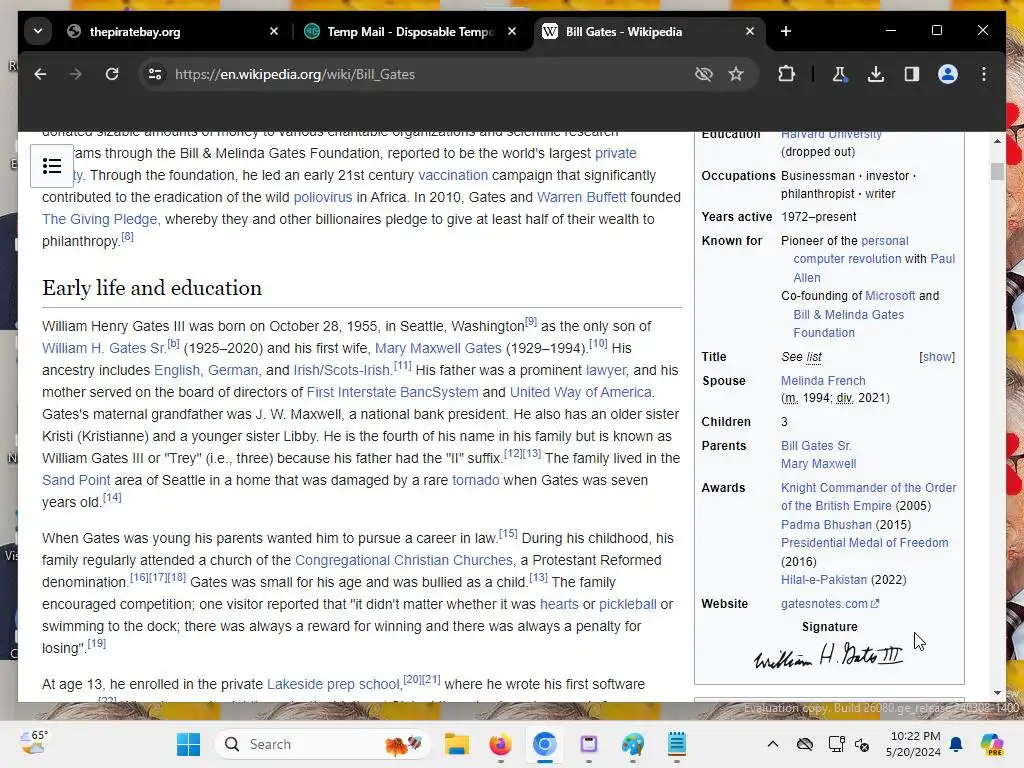Open the Chrome taskbar icon
The width and height of the screenshot is (1024, 768).
coord(544,744)
